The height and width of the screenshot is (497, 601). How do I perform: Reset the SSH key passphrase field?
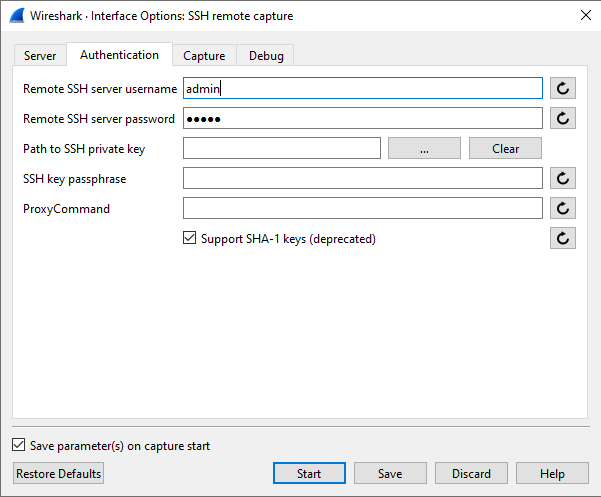563,178
